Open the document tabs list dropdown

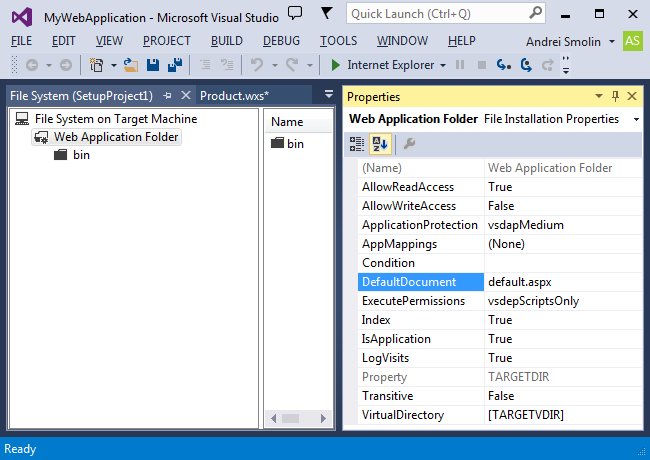pyautogui.click(x=329, y=94)
